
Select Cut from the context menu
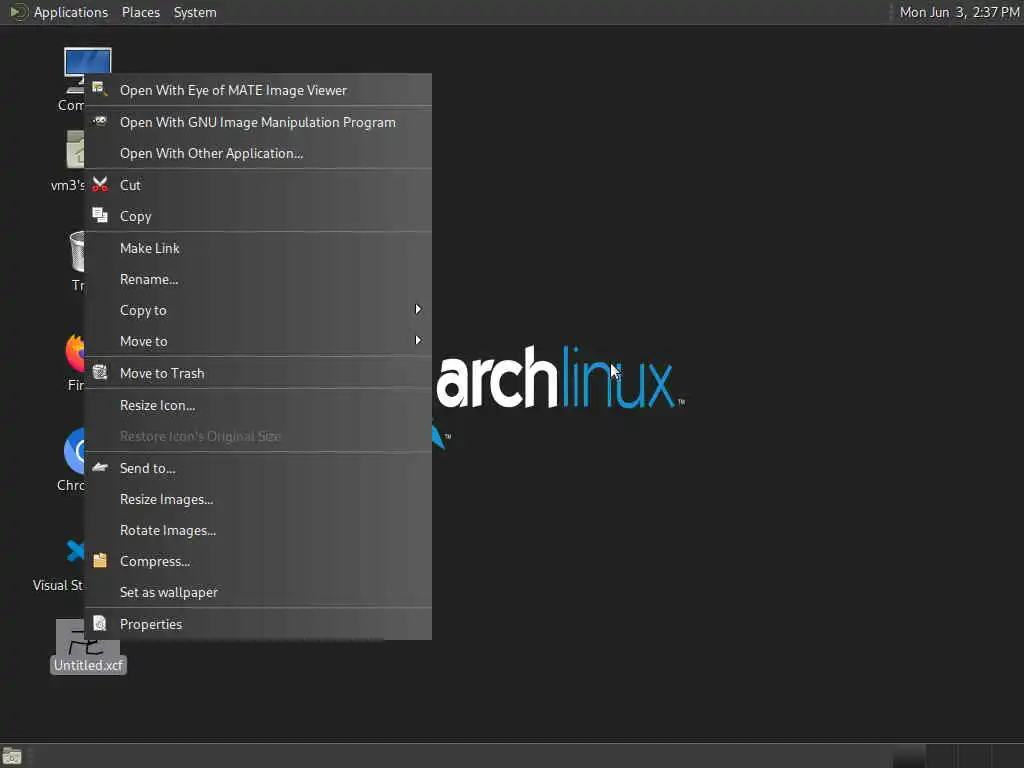coord(258,185)
